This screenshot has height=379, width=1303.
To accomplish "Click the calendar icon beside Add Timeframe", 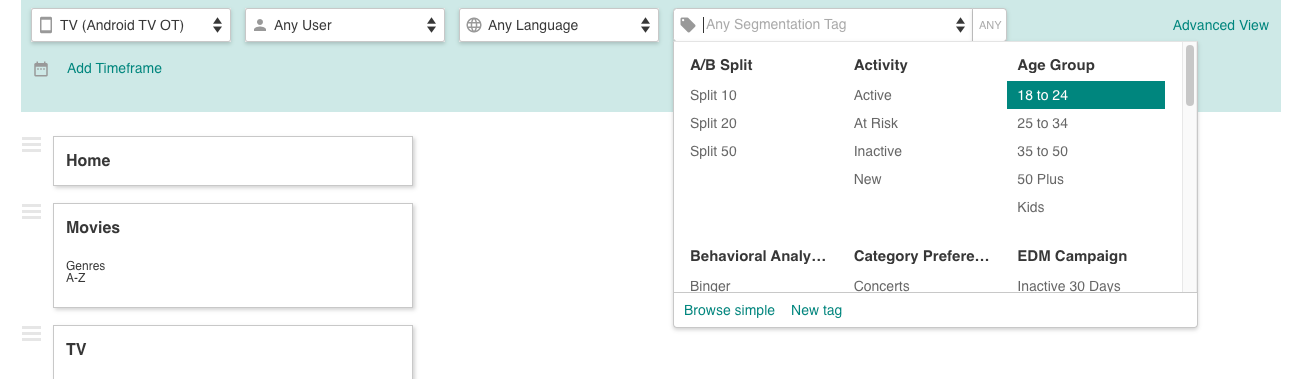I will tap(41, 69).
